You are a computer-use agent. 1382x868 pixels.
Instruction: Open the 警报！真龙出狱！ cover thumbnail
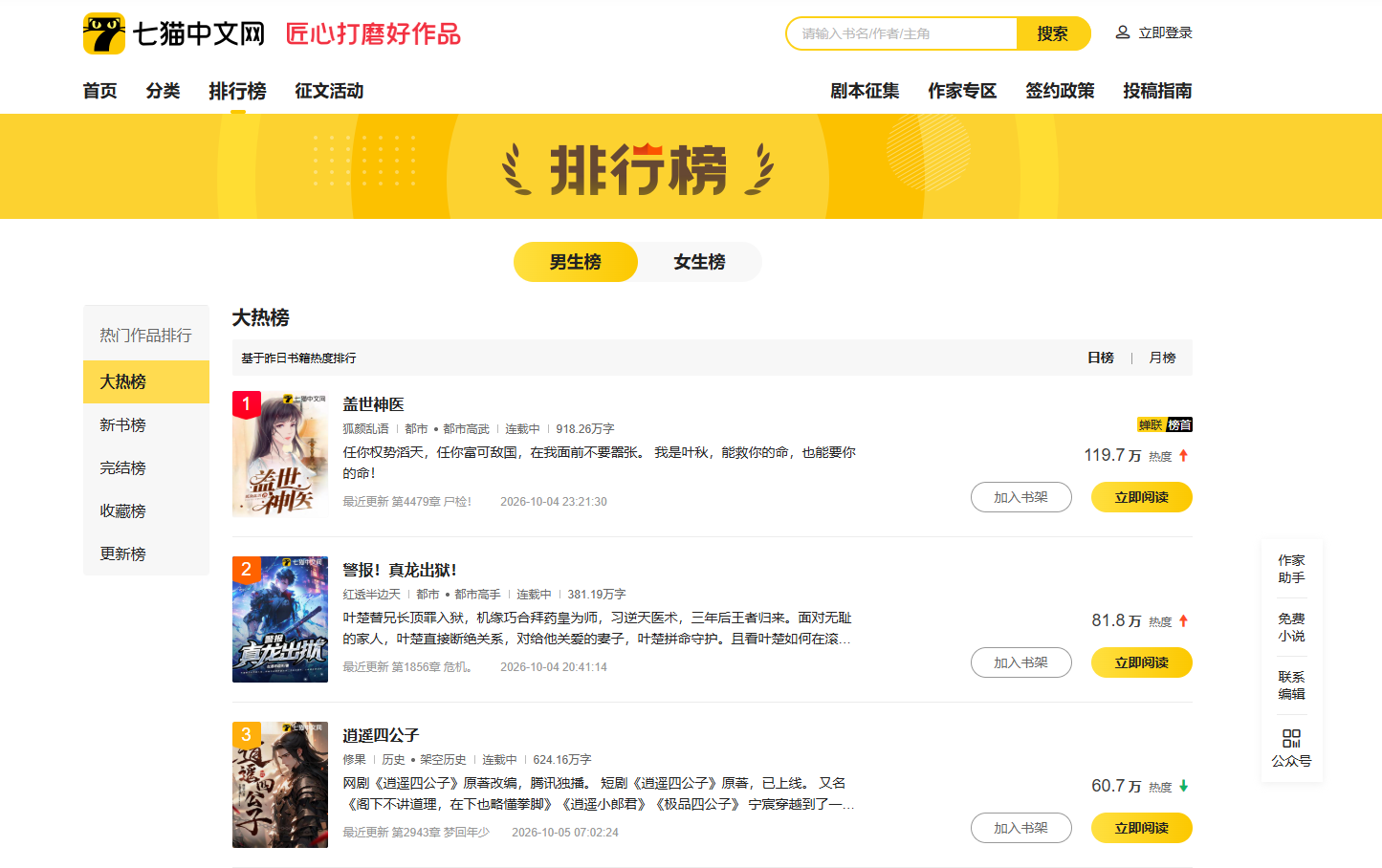[280, 619]
